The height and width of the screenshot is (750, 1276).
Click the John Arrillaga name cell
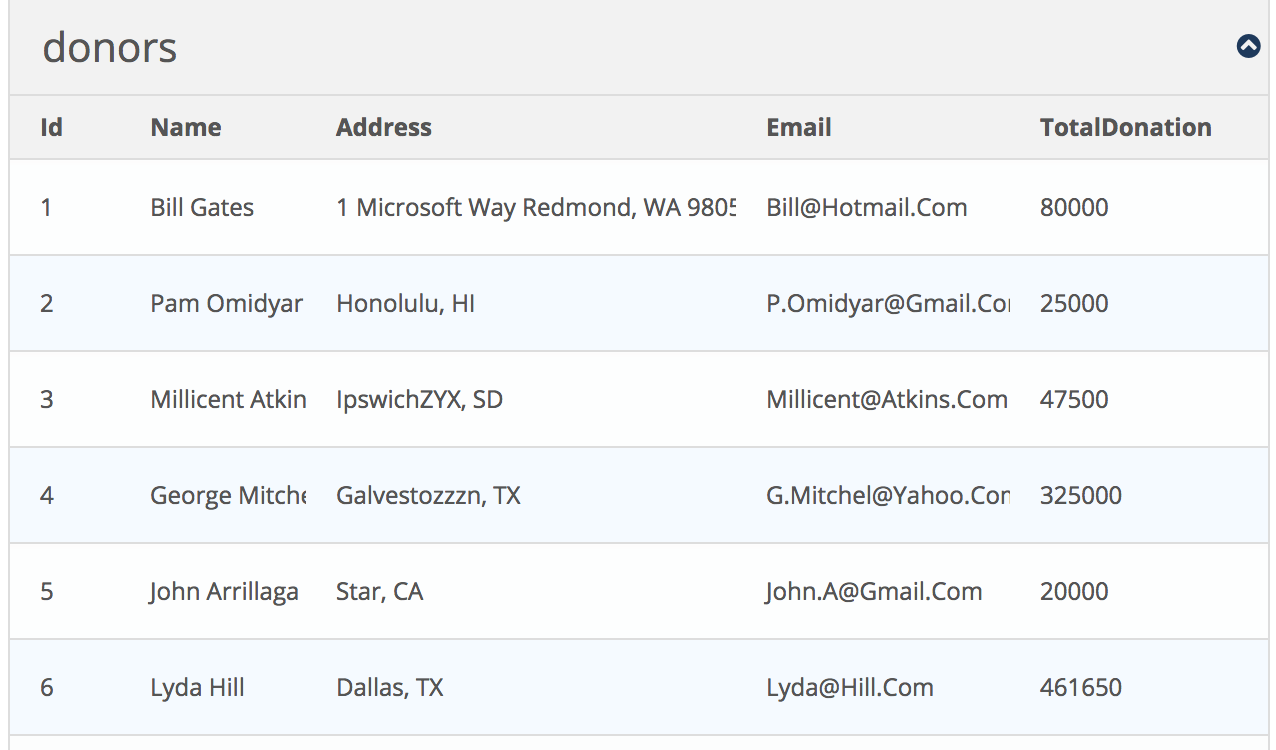(224, 592)
